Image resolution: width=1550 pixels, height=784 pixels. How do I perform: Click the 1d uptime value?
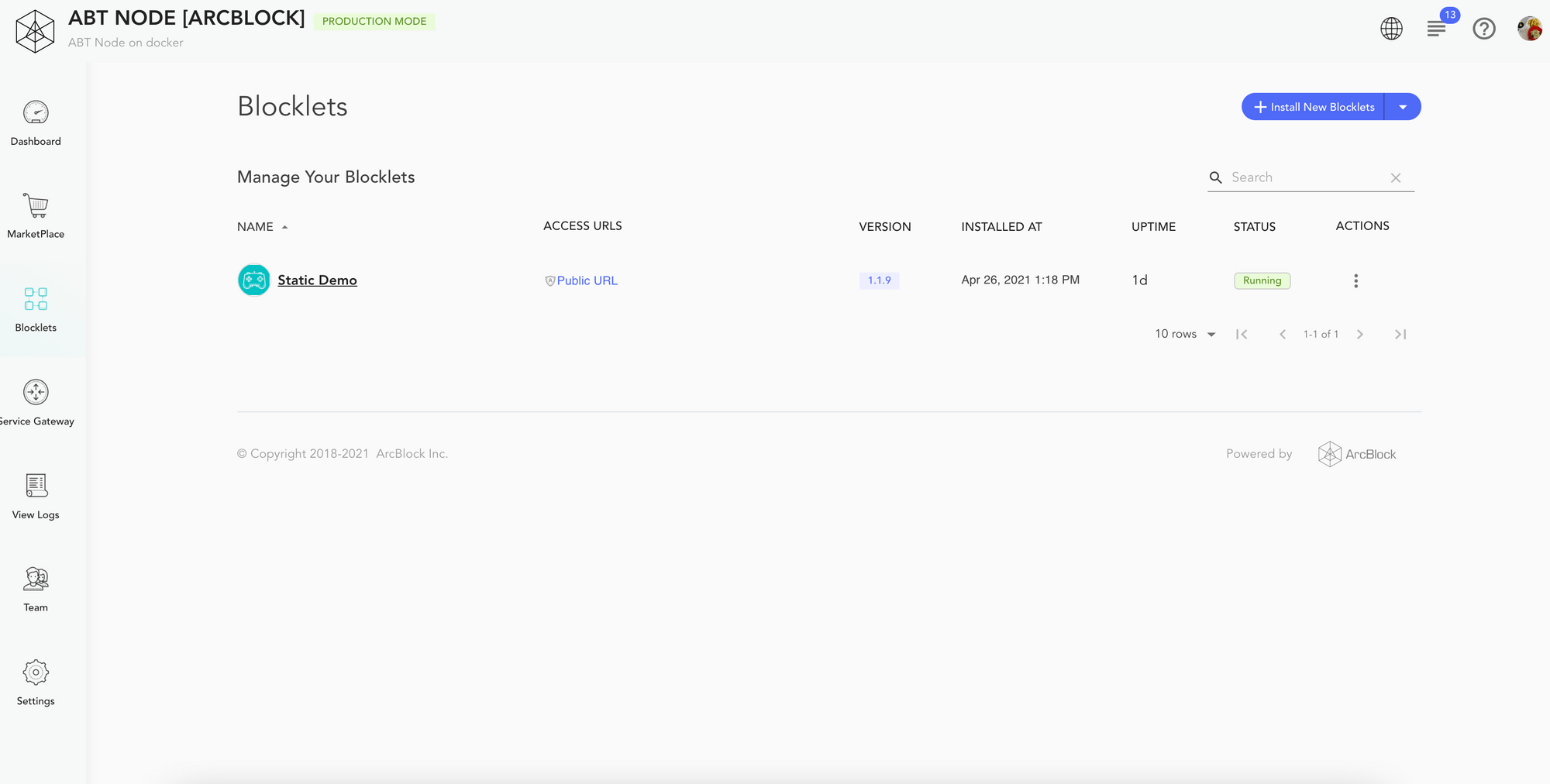1139,280
